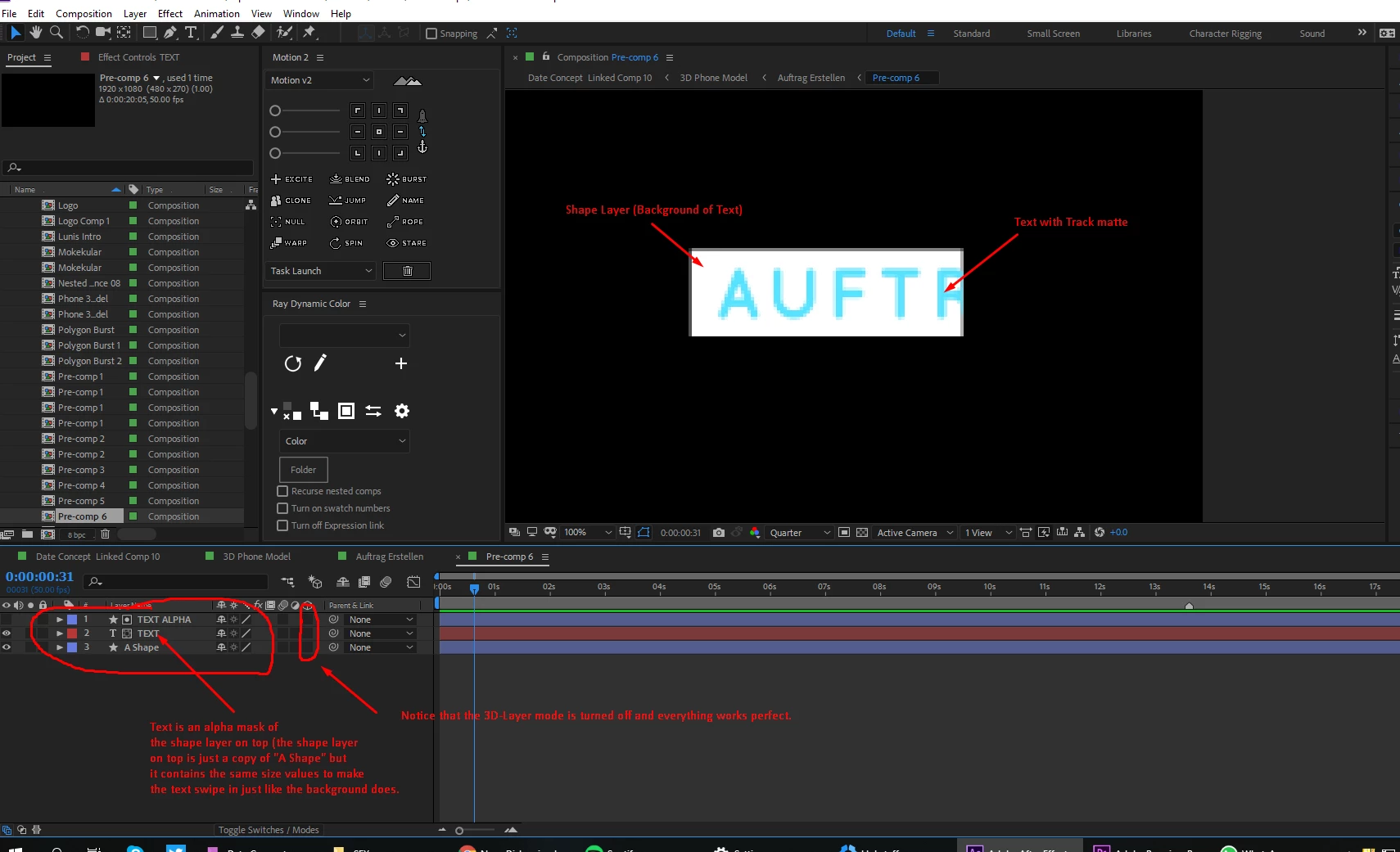The width and height of the screenshot is (1400, 852).
Task: Select the Rotation tool
Action: point(82,33)
